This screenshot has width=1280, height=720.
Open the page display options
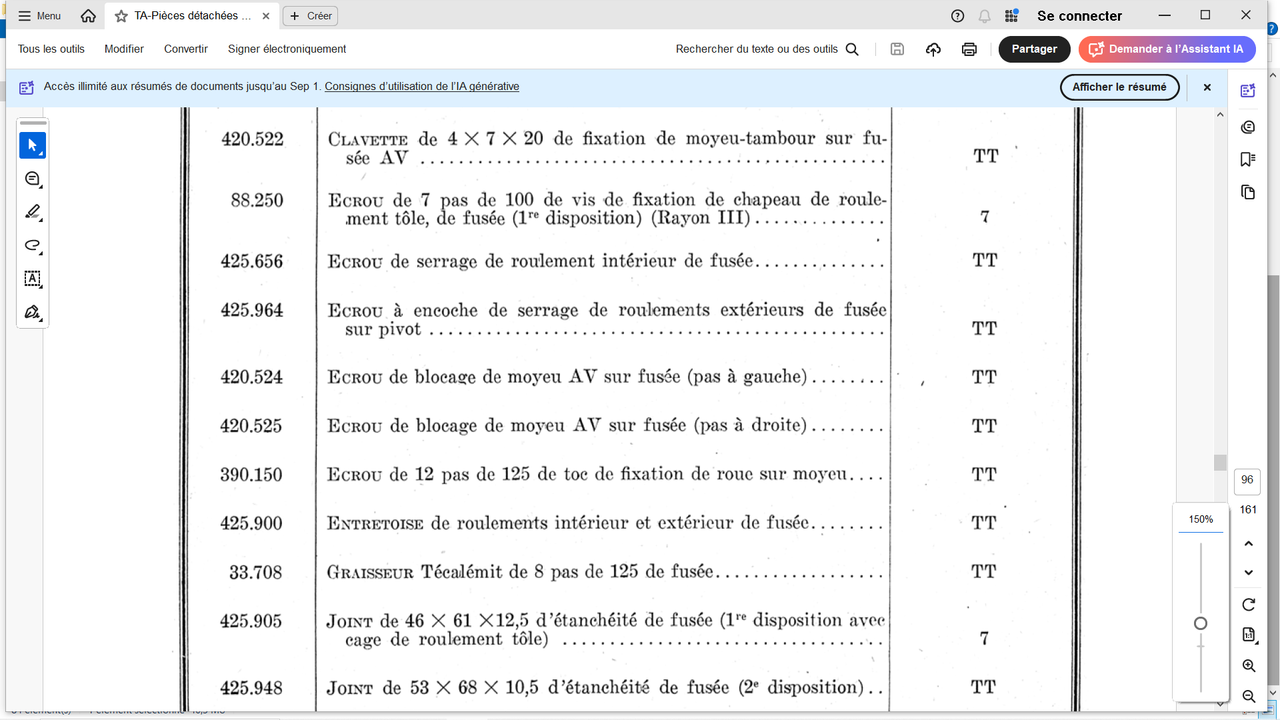tap(1248, 635)
